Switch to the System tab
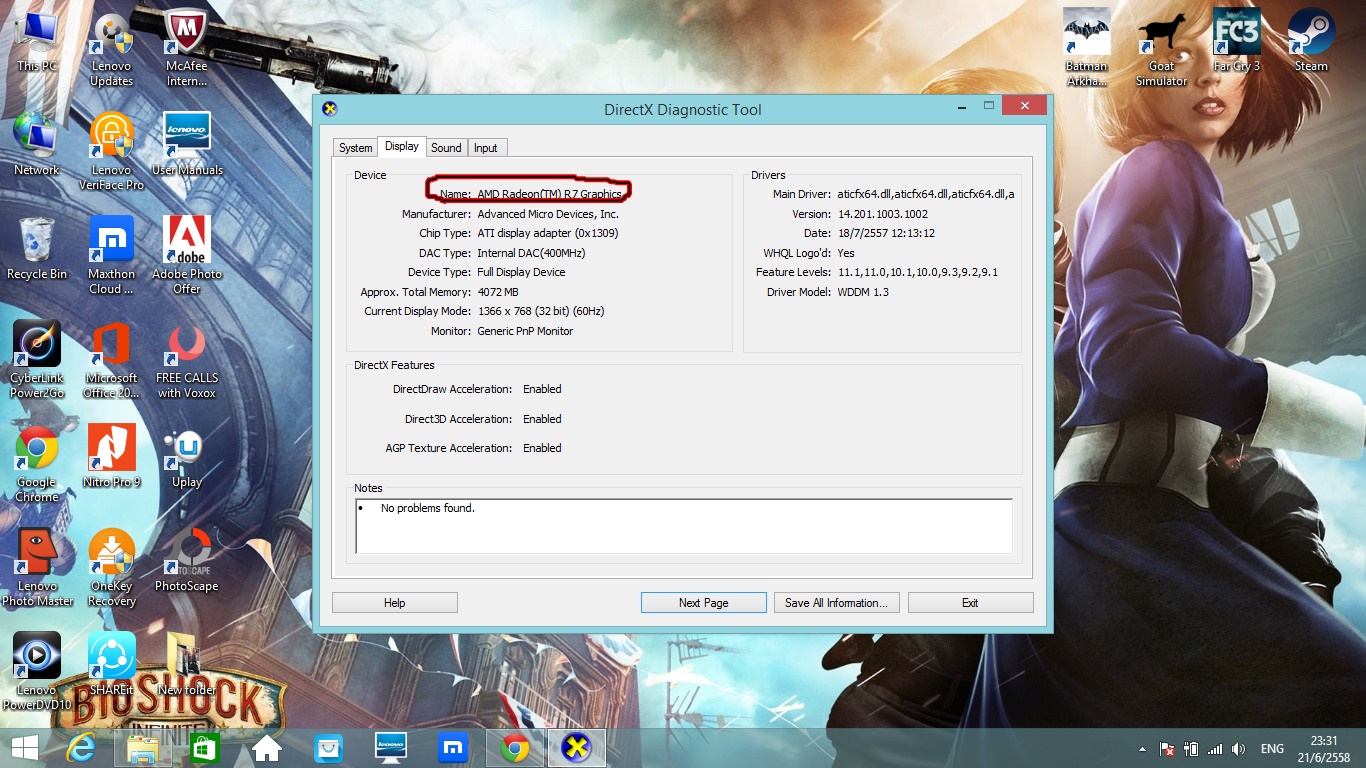The image size is (1366, 768). pyautogui.click(x=355, y=148)
